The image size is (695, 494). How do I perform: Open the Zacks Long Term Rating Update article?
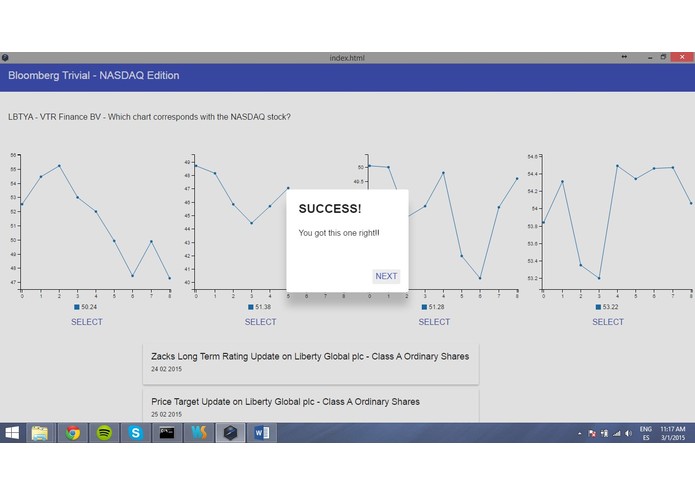pyautogui.click(x=311, y=364)
